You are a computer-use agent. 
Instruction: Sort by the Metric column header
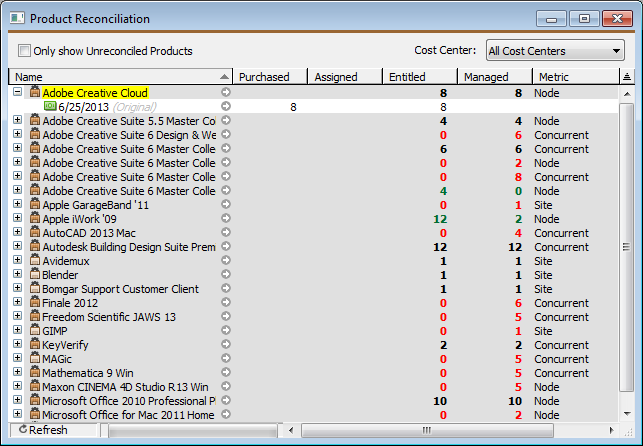(576, 77)
